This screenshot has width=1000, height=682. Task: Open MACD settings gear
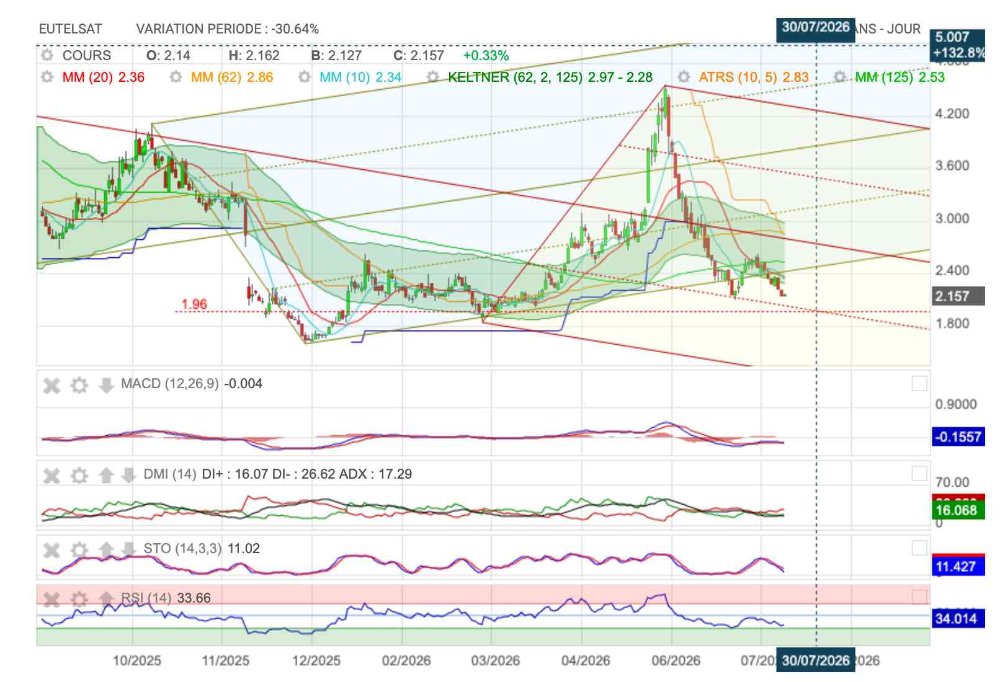click(x=79, y=385)
